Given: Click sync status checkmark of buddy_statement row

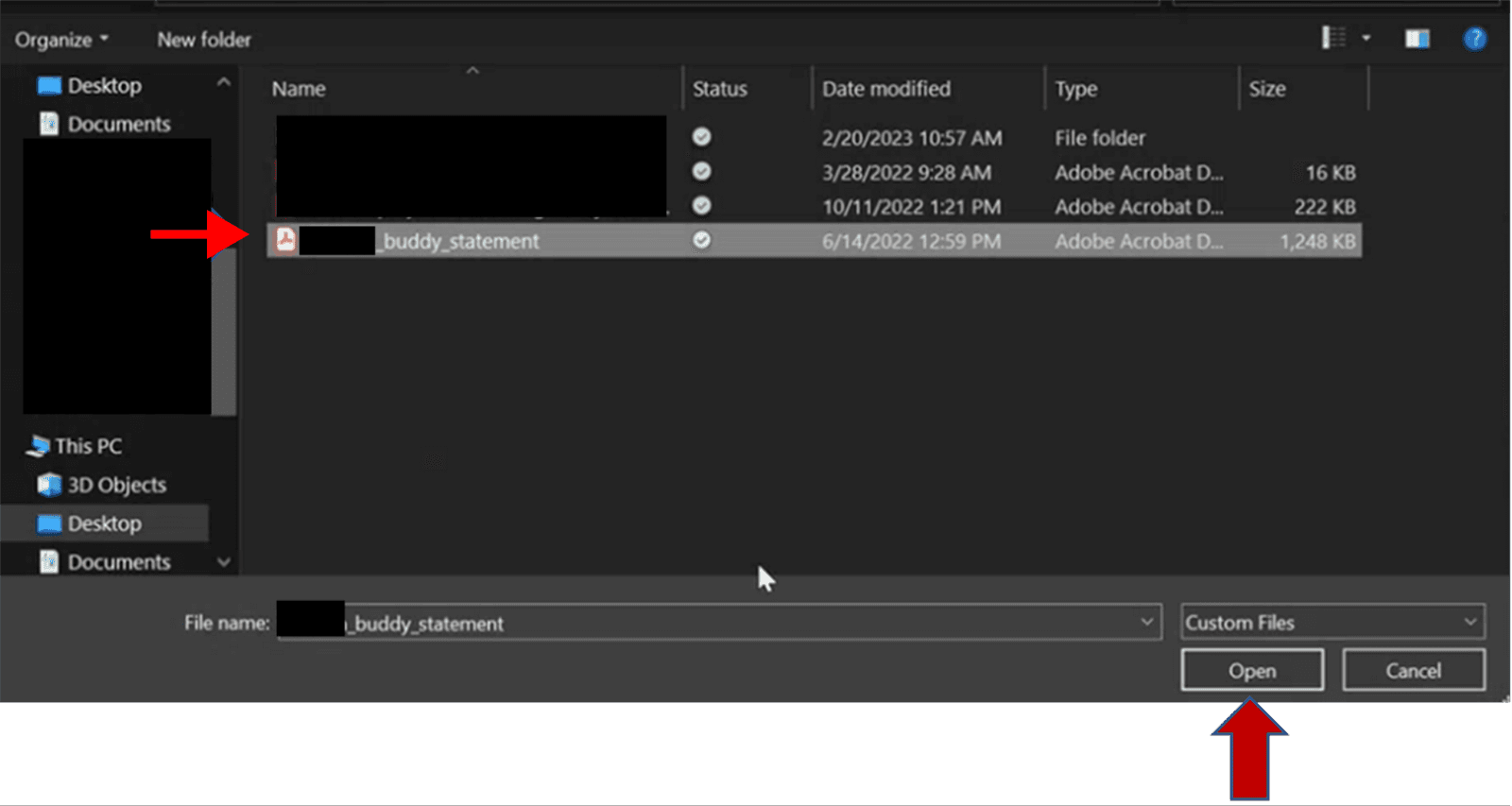Looking at the screenshot, I should 701,240.
